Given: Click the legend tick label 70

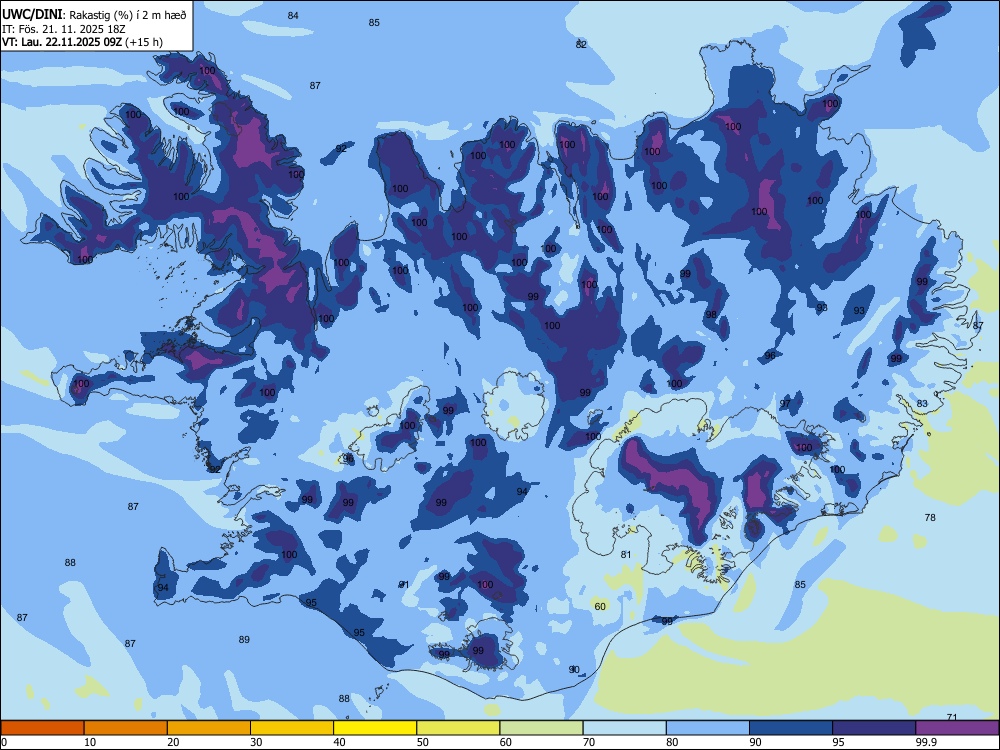Looking at the screenshot, I should coord(589,742).
